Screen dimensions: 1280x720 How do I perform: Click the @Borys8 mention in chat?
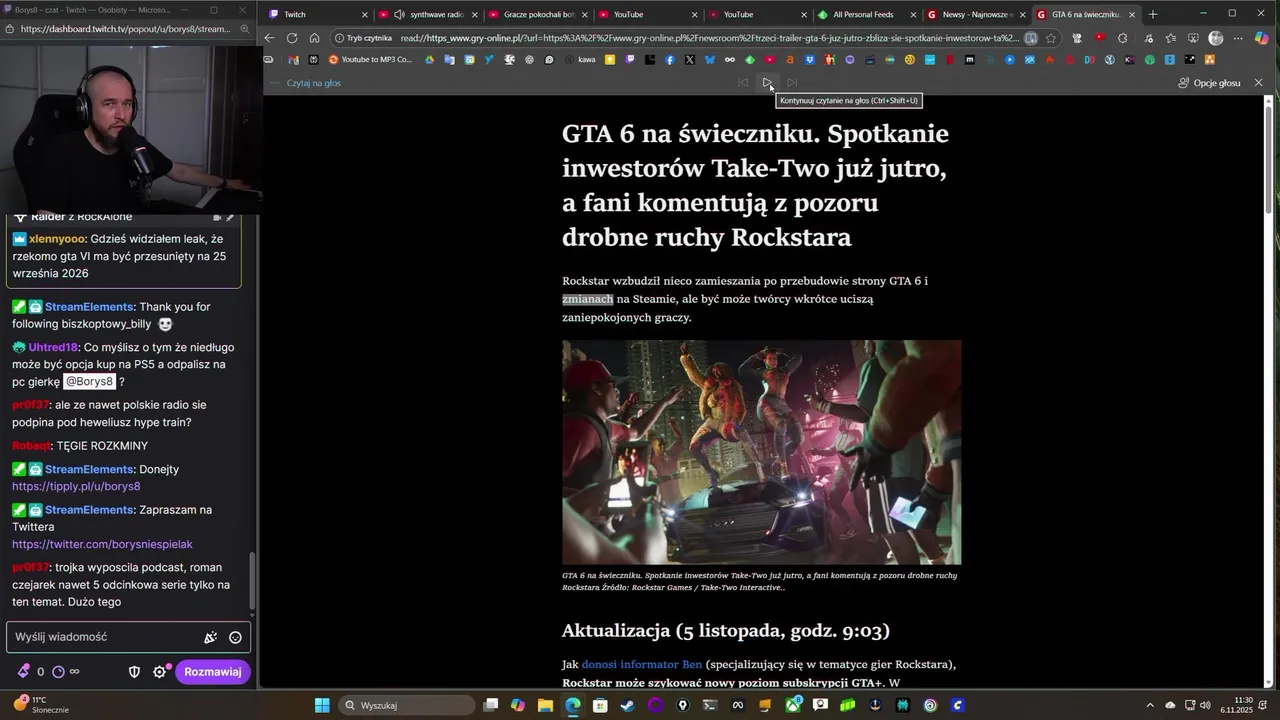(90, 382)
